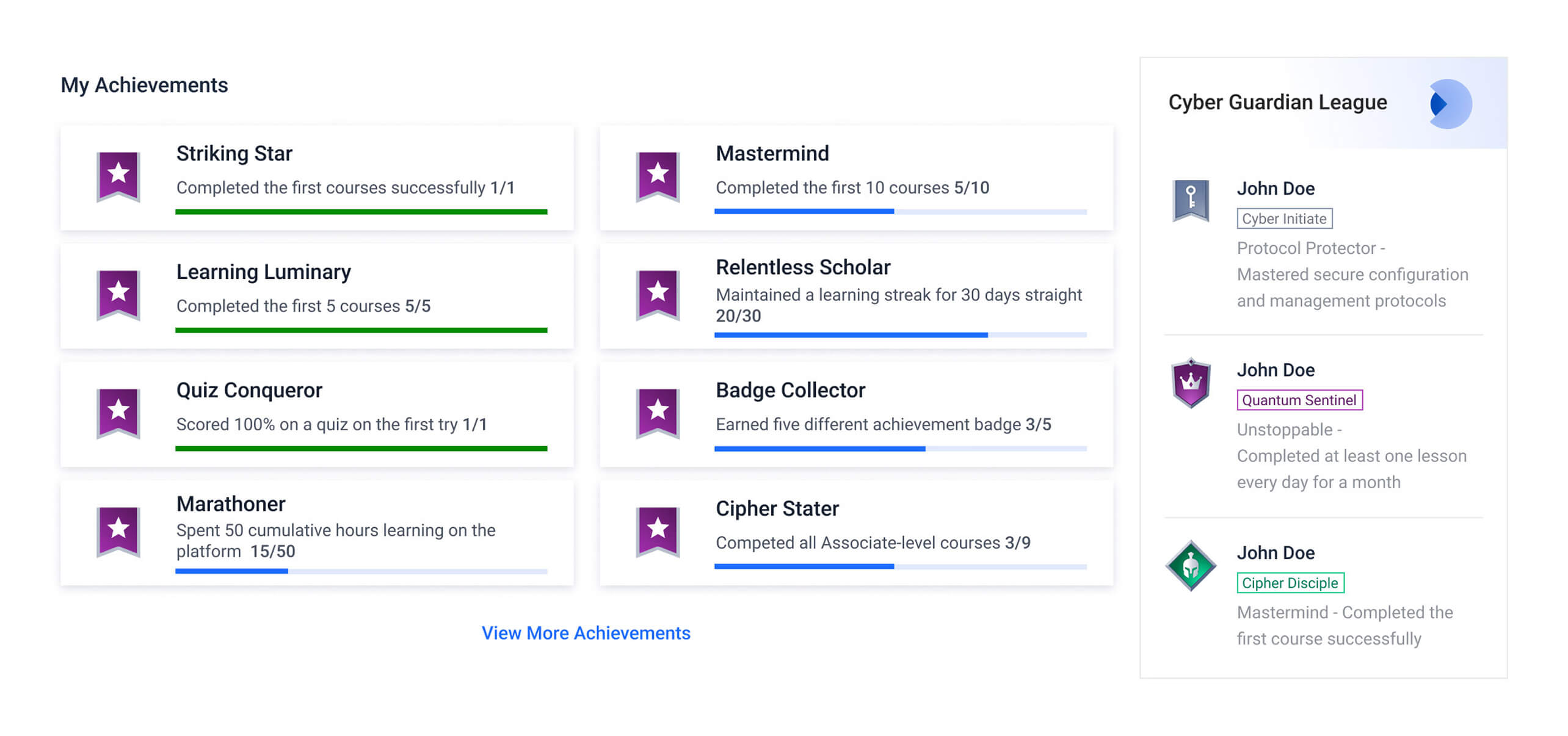Select the Quiz Conqueror badge icon
Viewport: 1568px width, 736px height.
118,413
